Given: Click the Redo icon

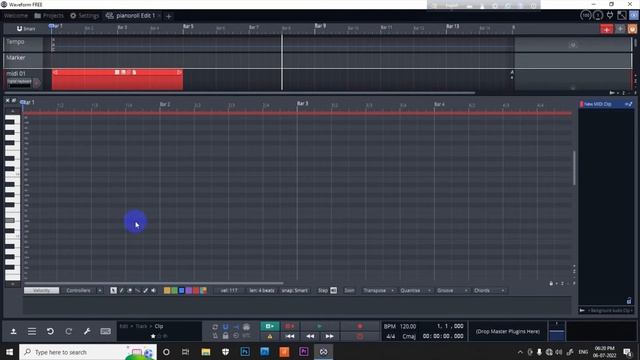Looking at the screenshot, I should click(69, 331).
